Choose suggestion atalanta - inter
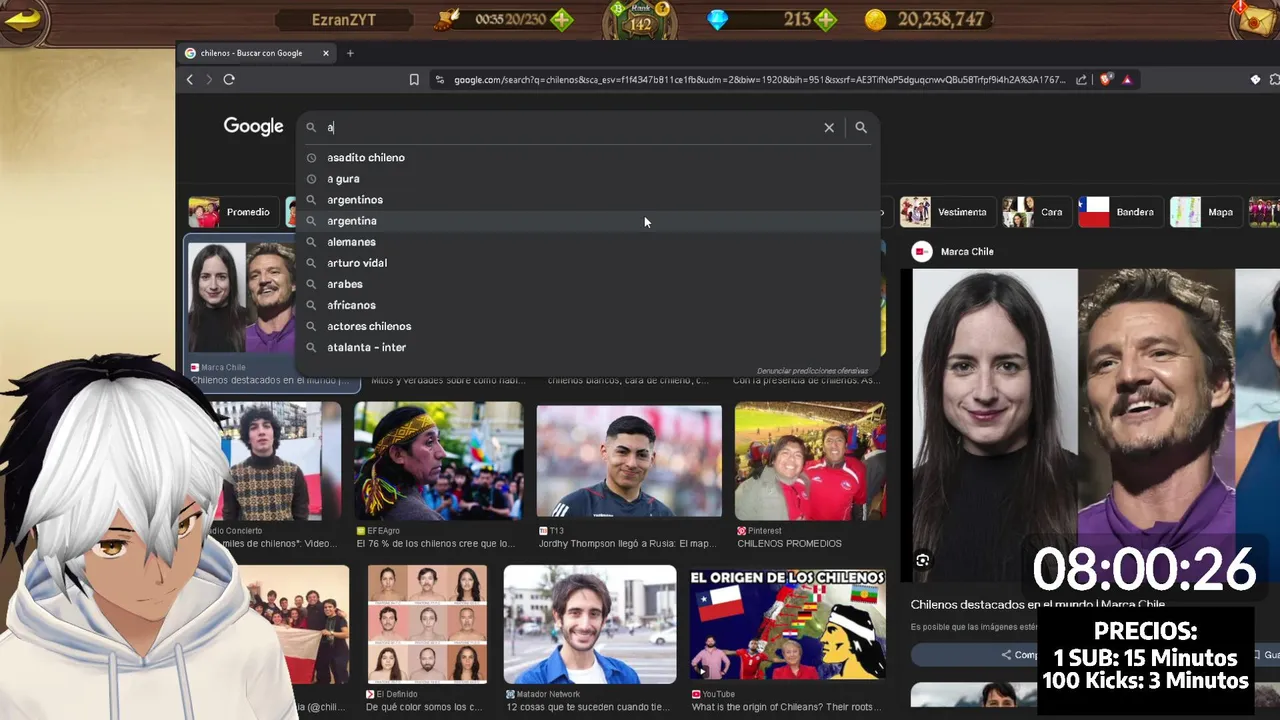 pos(588,347)
